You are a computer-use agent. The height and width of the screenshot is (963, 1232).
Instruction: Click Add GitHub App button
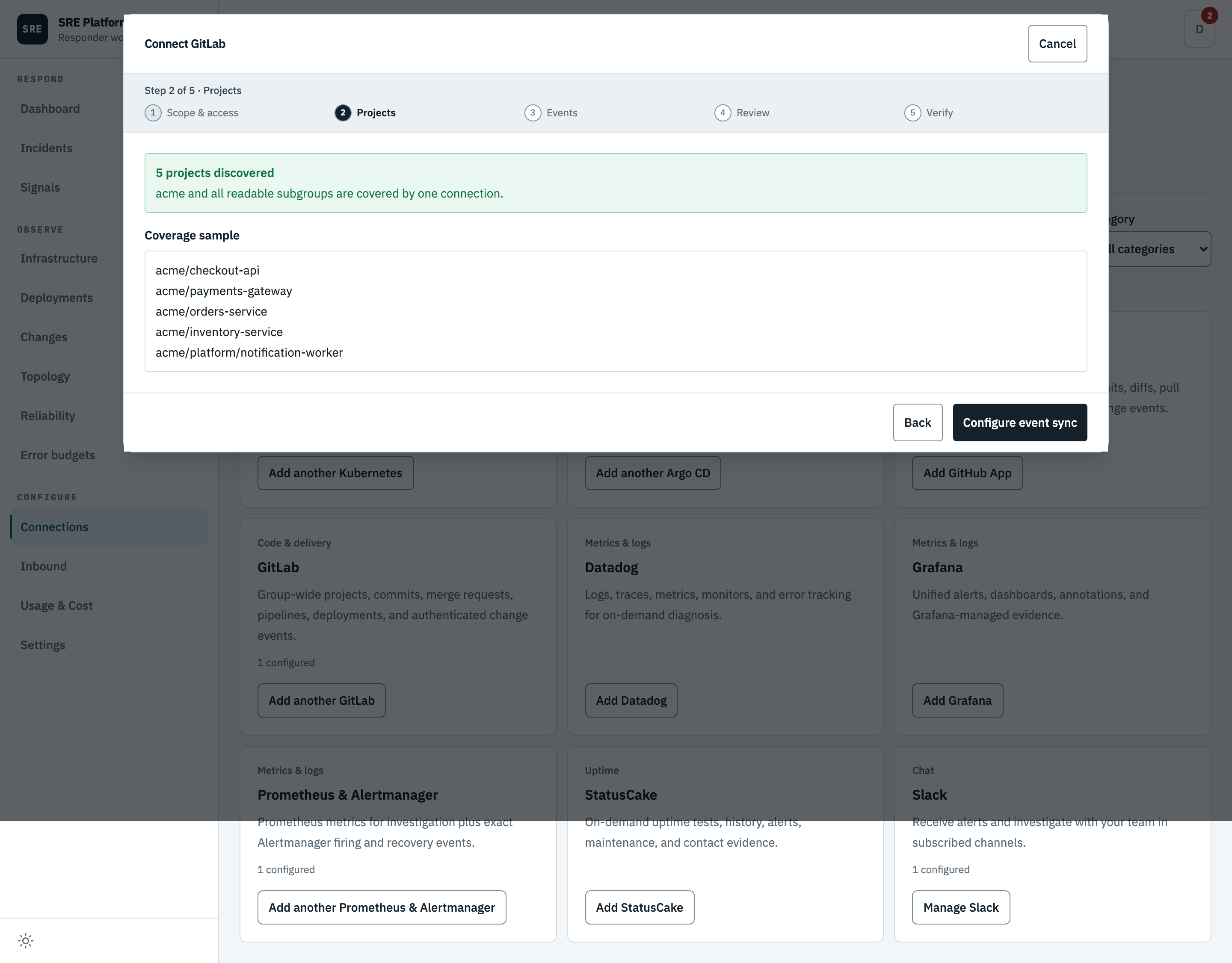967,473
